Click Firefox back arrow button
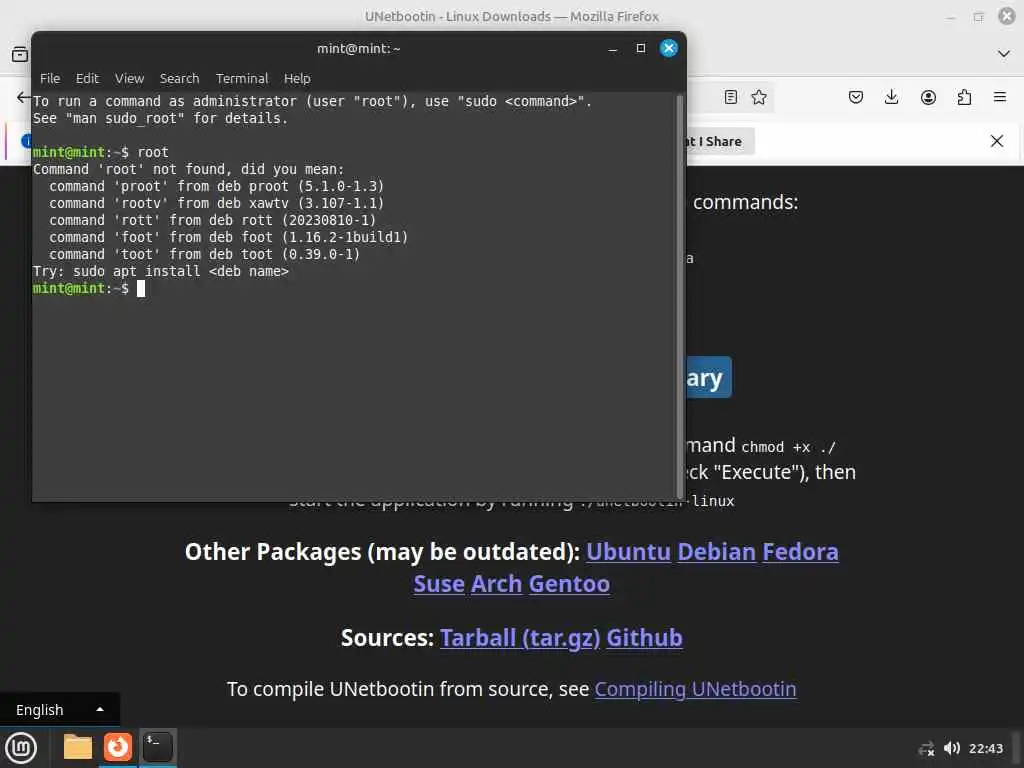The height and width of the screenshot is (768, 1024). 23,97
